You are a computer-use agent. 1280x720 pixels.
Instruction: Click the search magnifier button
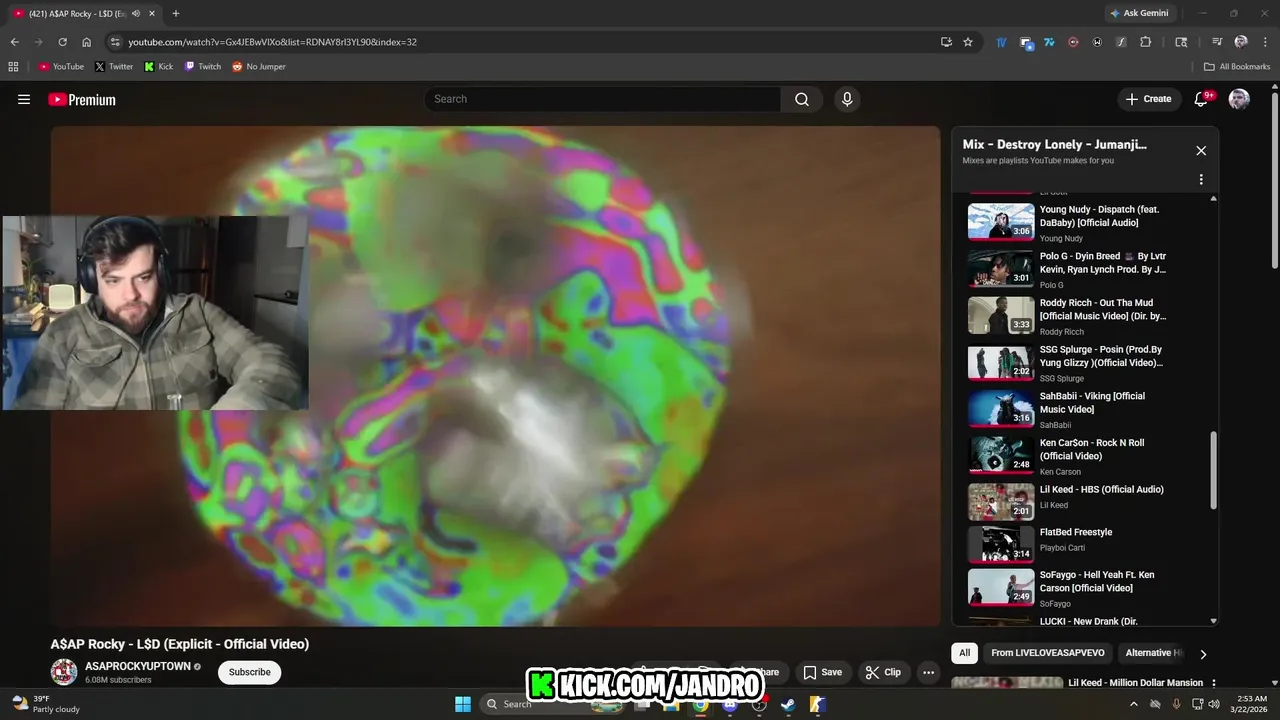pyautogui.click(x=802, y=99)
